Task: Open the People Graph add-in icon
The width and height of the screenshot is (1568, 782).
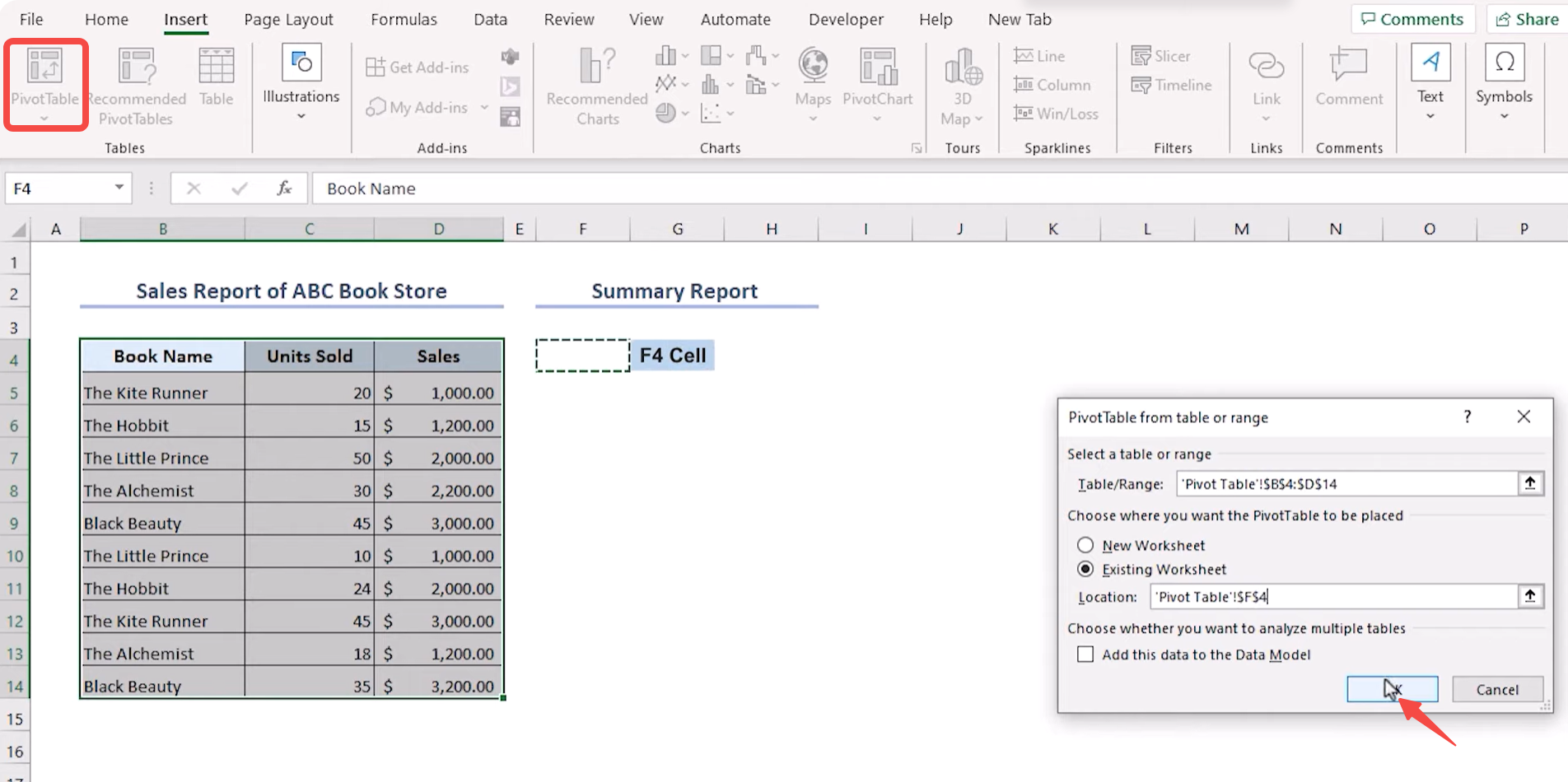Action: pyautogui.click(x=511, y=117)
